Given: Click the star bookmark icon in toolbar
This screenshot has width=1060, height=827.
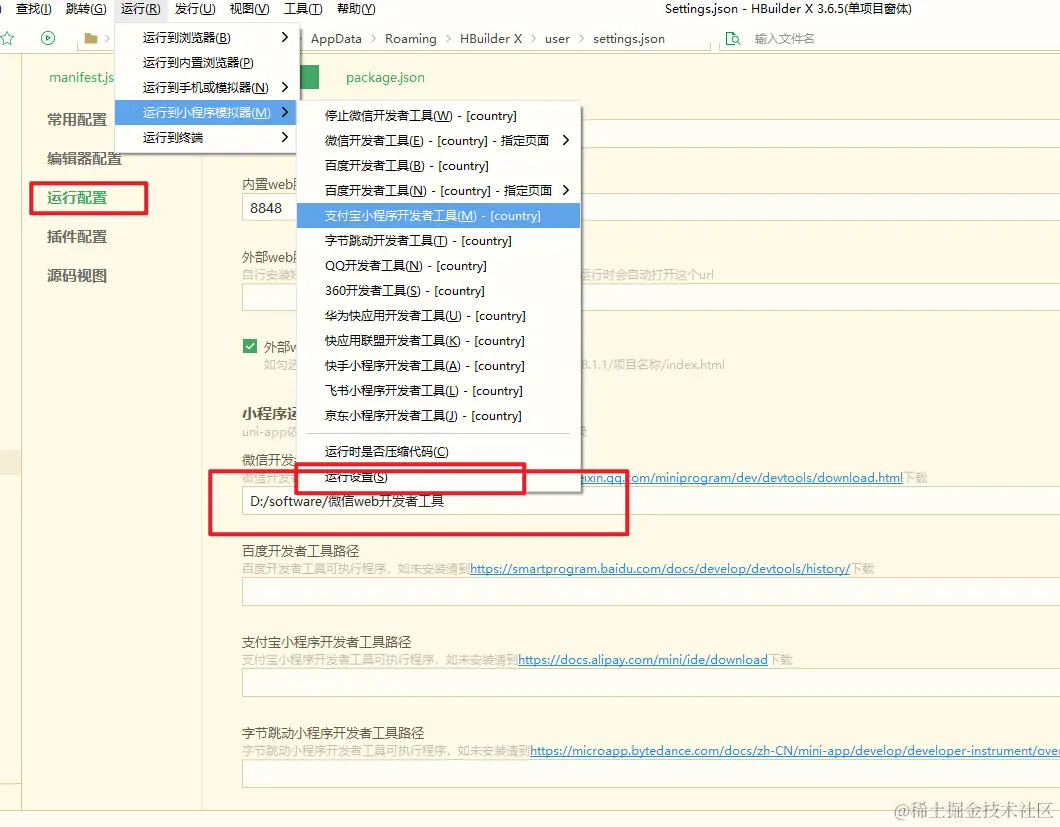Looking at the screenshot, I should [x=7, y=39].
